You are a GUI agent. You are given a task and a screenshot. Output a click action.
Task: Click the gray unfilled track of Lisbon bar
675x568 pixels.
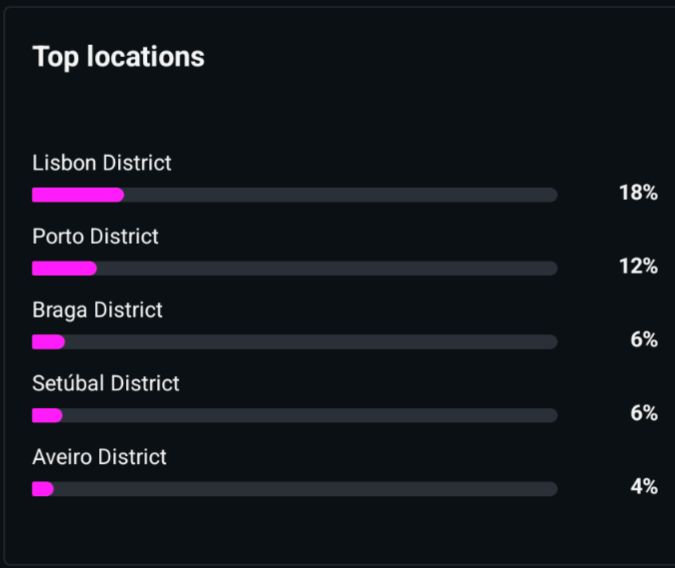(x=340, y=195)
